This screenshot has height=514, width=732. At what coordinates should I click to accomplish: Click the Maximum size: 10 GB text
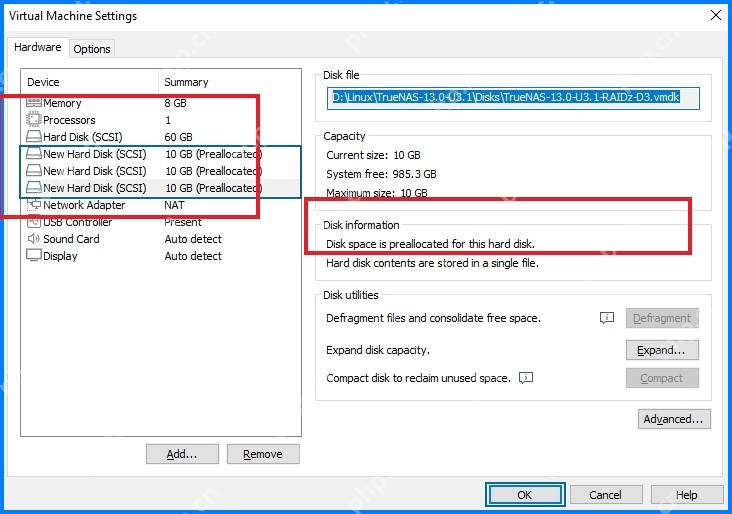[x=377, y=193]
